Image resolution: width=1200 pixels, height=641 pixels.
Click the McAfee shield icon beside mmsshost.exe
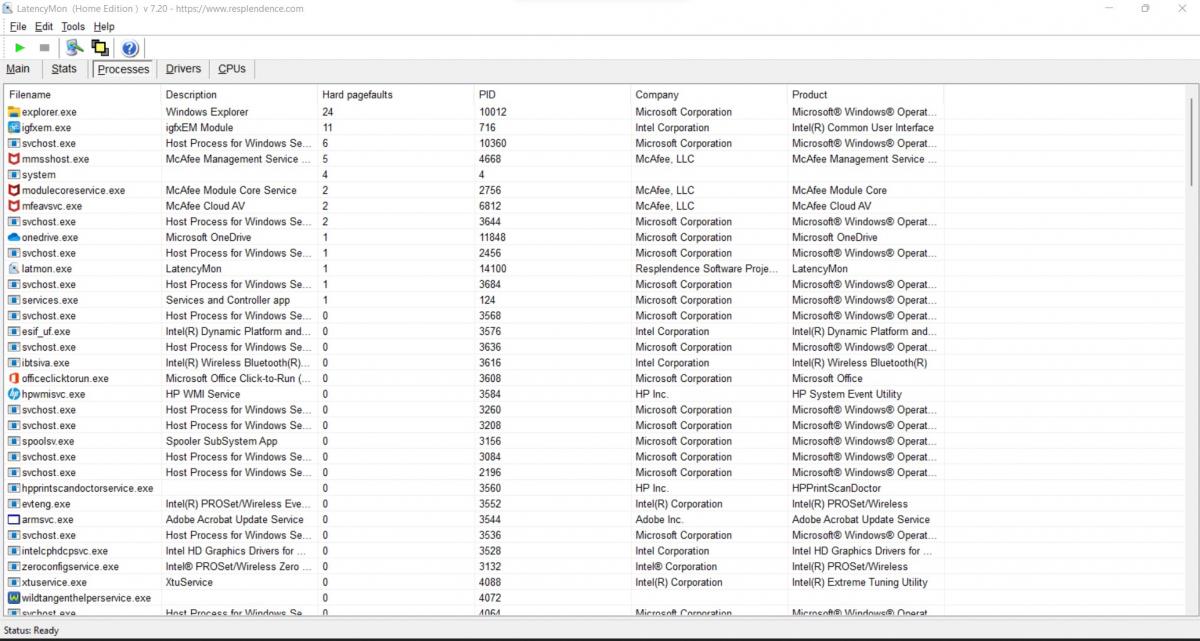tap(14, 159)
